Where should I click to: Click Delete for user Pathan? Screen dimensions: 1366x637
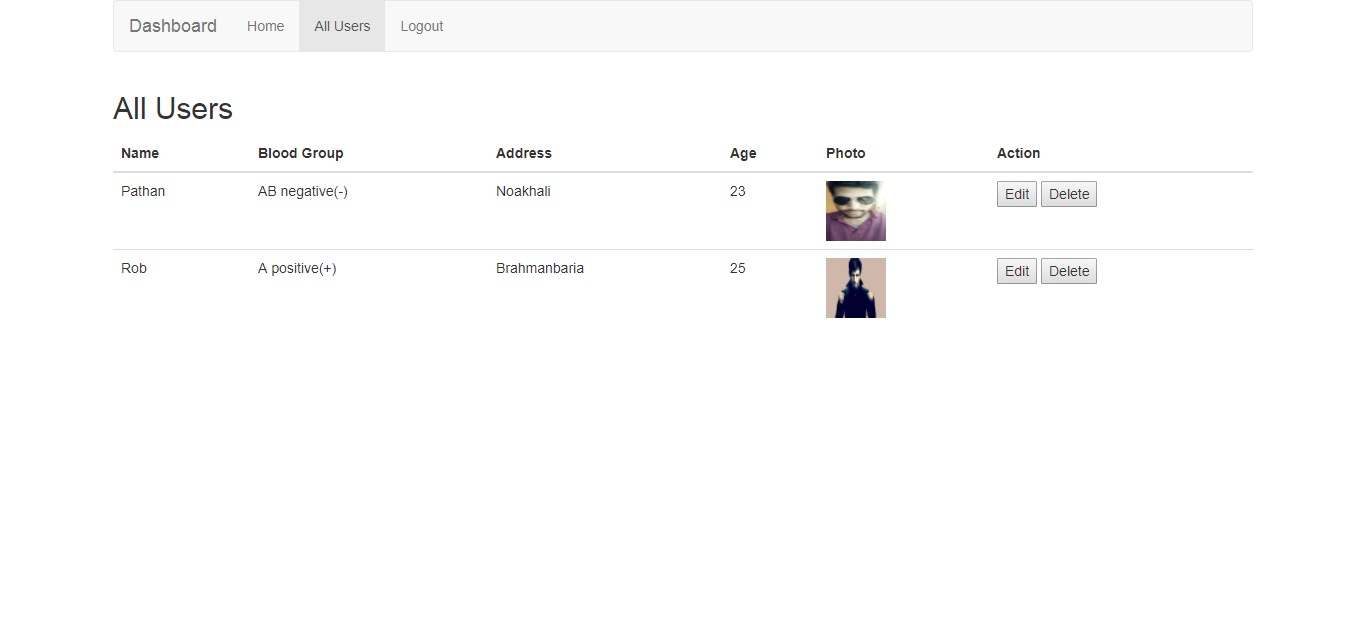[1068, 194]
